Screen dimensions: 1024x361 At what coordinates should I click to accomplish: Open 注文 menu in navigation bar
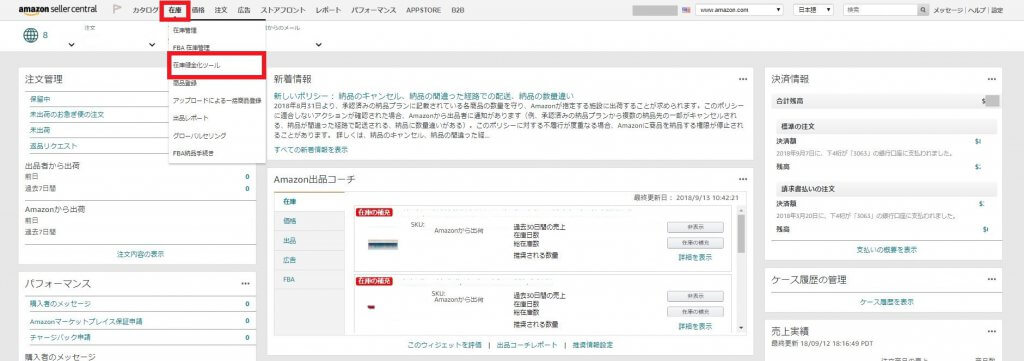(221, 10)
